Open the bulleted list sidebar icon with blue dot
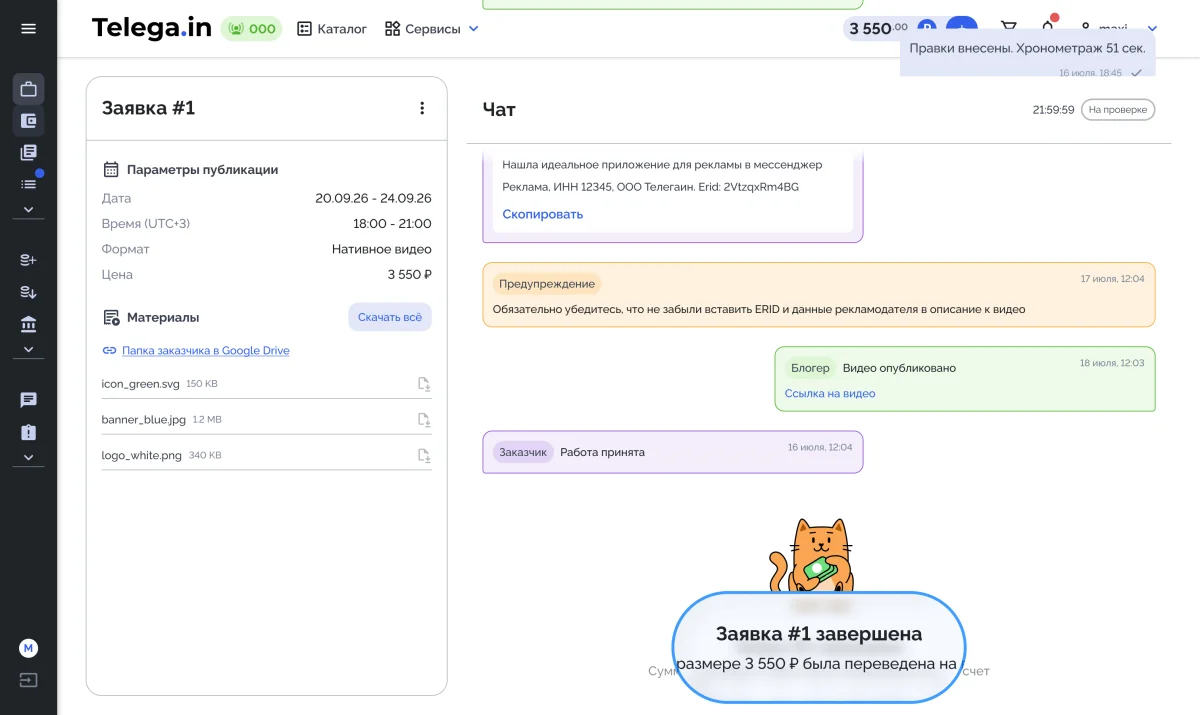This screenshot has width=1200, height=715. 28,183
